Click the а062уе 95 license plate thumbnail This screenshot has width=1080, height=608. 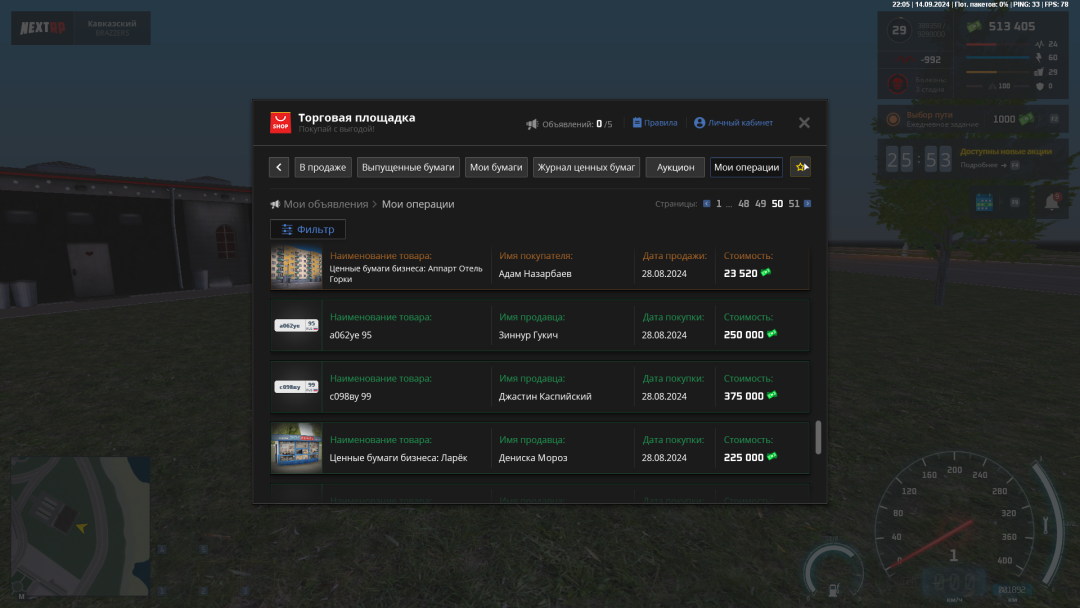coord(296,325)
